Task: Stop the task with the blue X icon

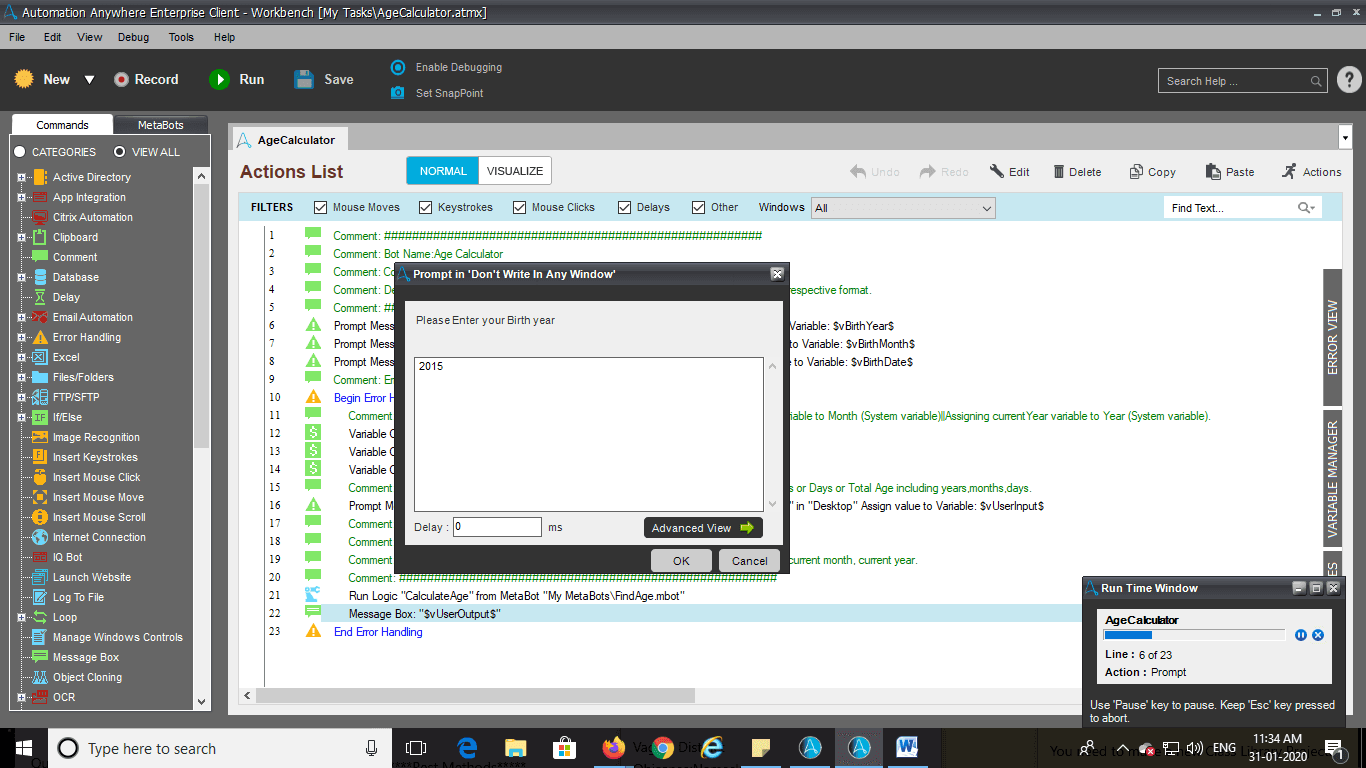Action: (1318, 635)
